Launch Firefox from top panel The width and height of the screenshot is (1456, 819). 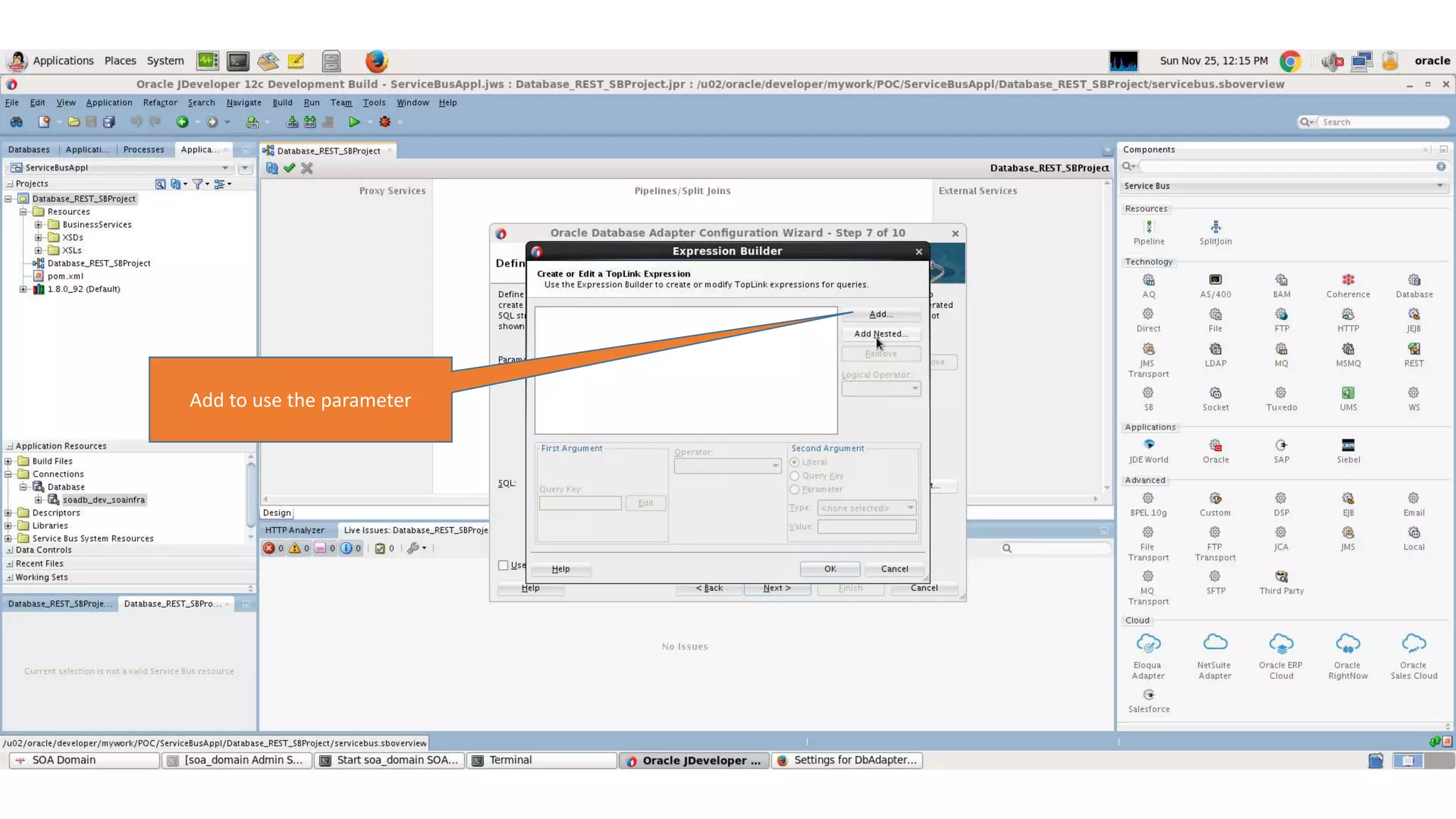(x=376, y=61)
